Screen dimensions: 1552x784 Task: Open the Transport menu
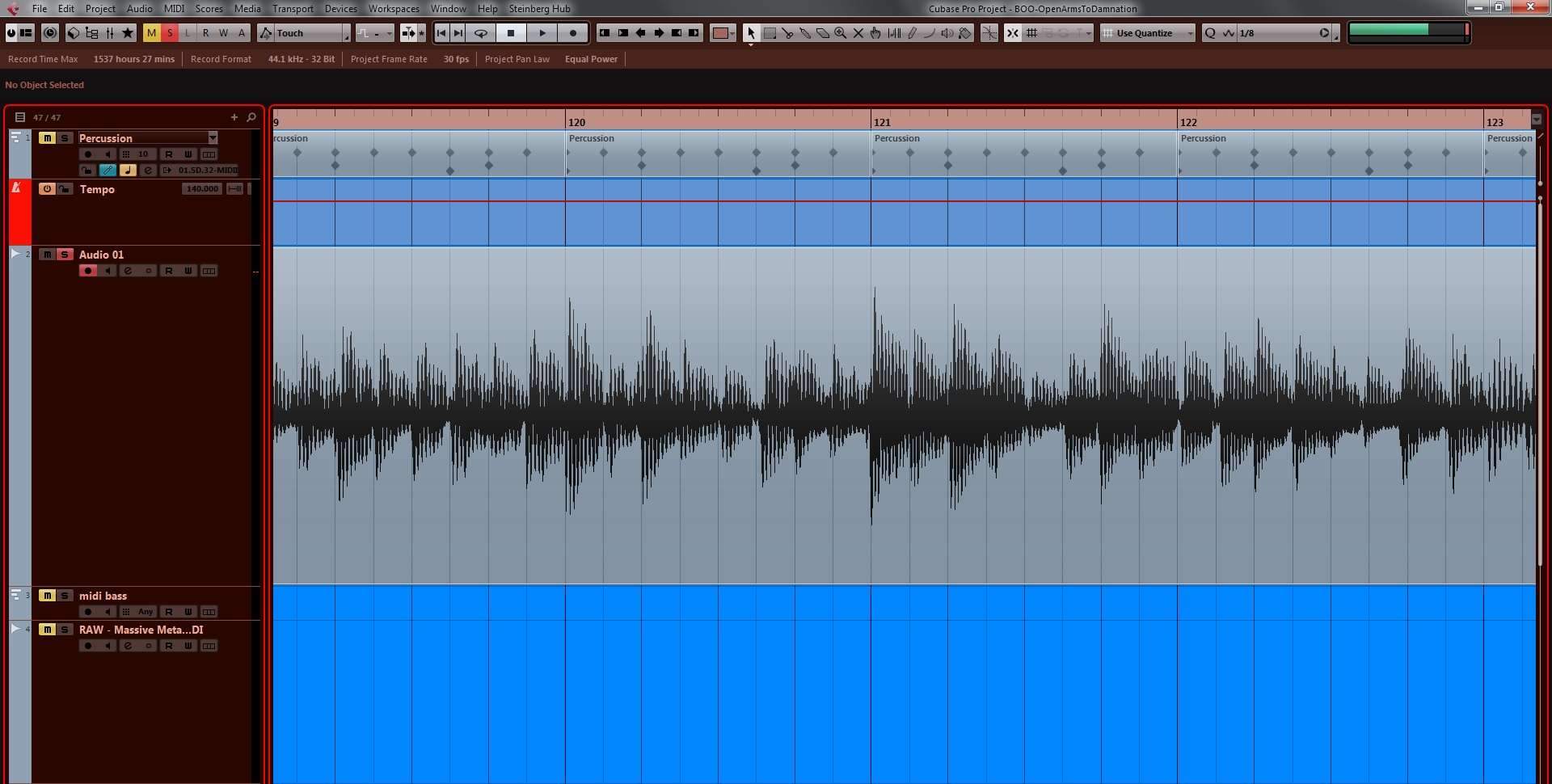[292, 9]
